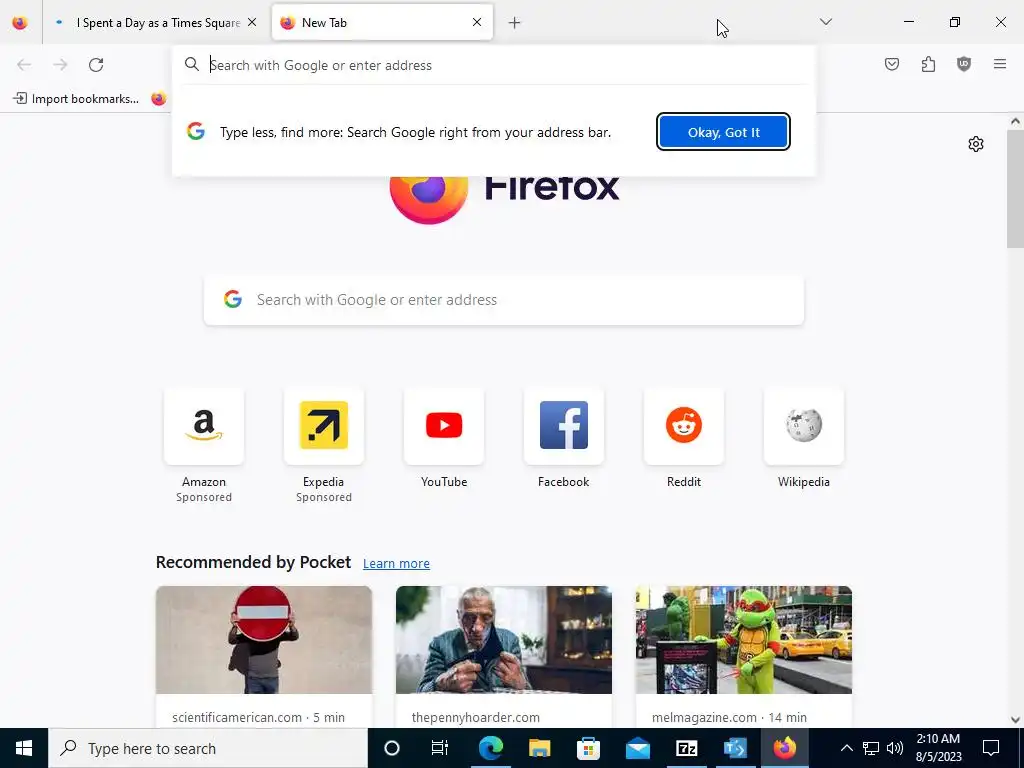Image resolution: width=1024 pixels, height=768 pixels.
Task: Open the volume speaker tray icon
Action: 895,748
